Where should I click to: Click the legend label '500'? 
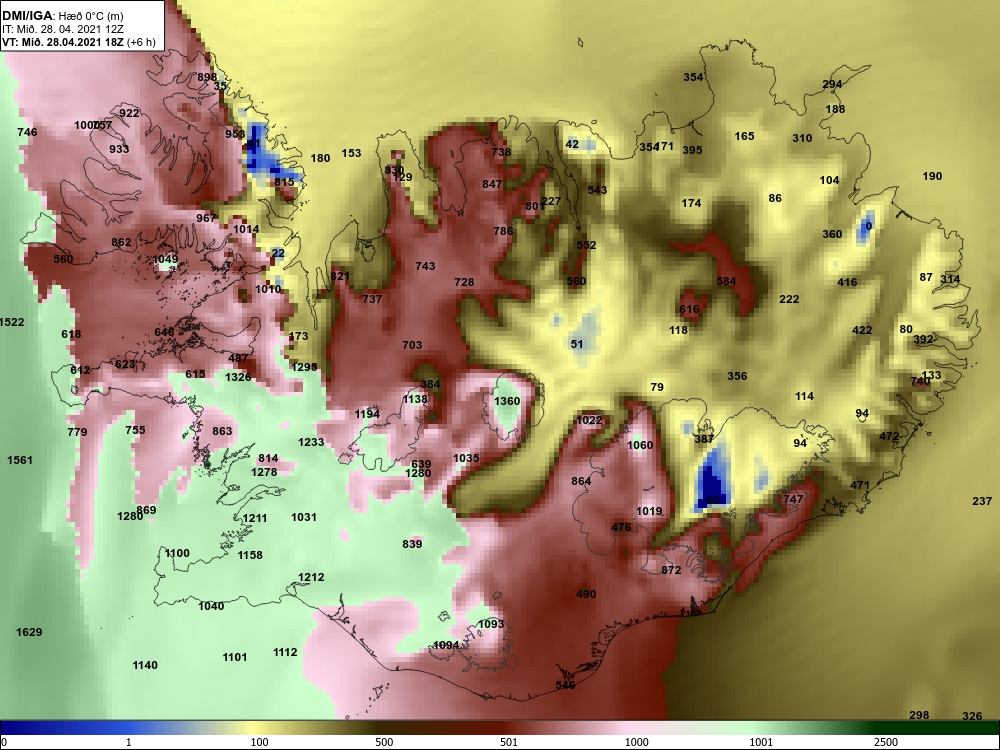pos(384,742)
